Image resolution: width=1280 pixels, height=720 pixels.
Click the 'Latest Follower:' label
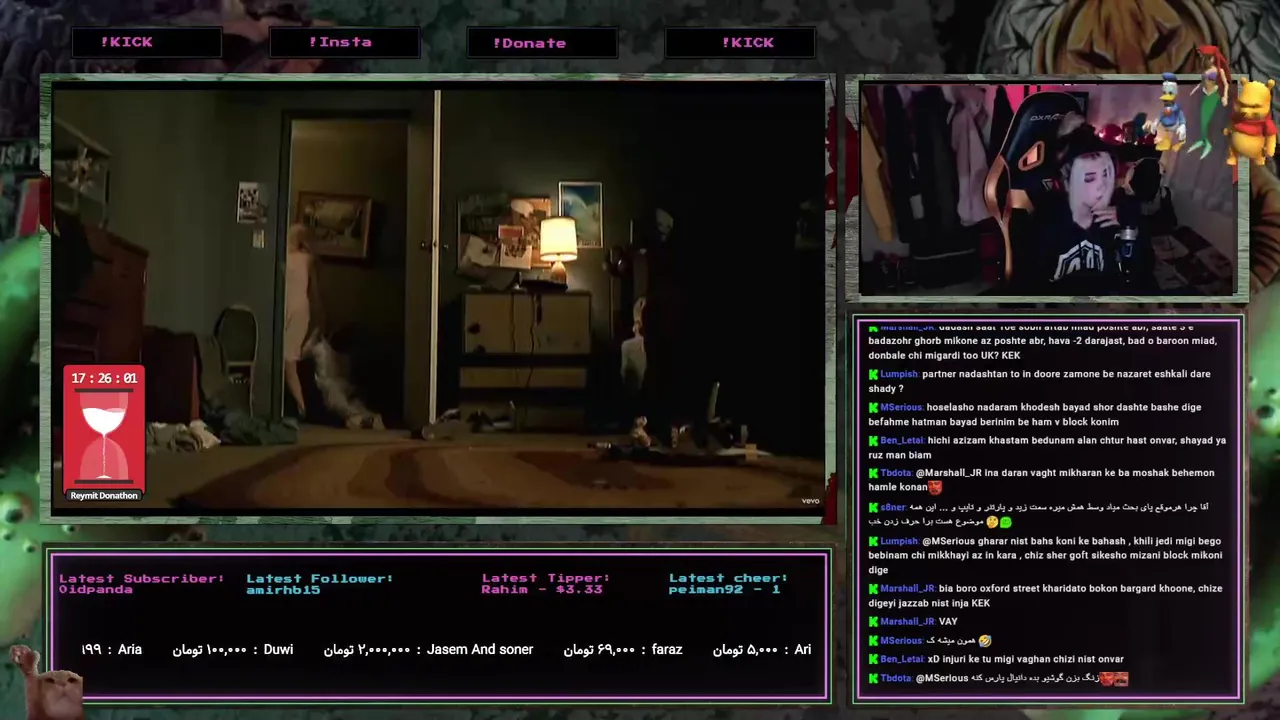pyautogui.click(x=320, y=578)
